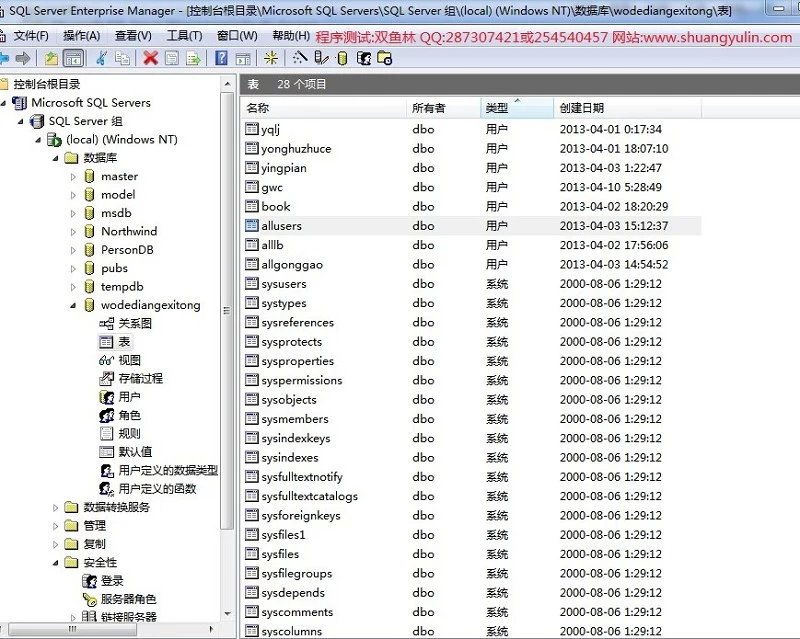Select 用户定义的数据类型 tree node
This screenshot has width=800, height=639.
click(x=168, y=470)
